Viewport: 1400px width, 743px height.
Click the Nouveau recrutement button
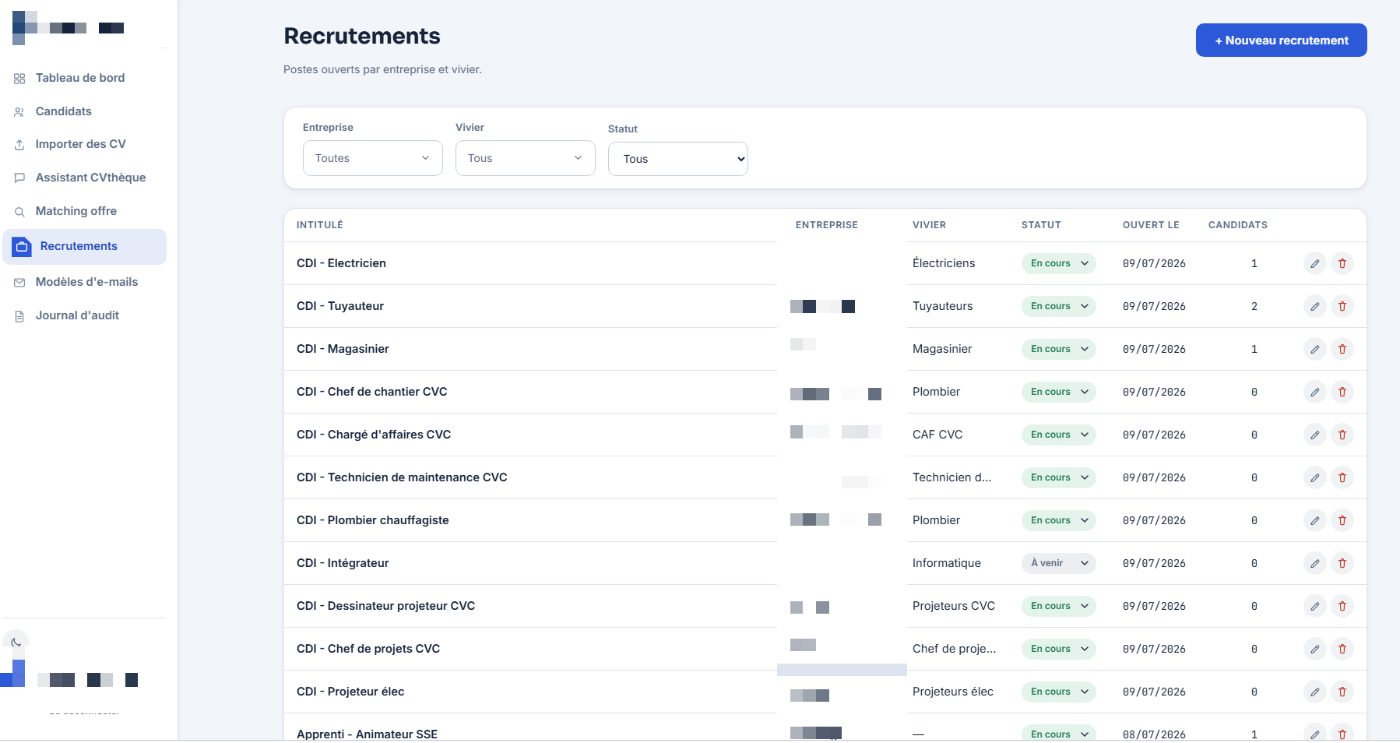click(1281, 40)
